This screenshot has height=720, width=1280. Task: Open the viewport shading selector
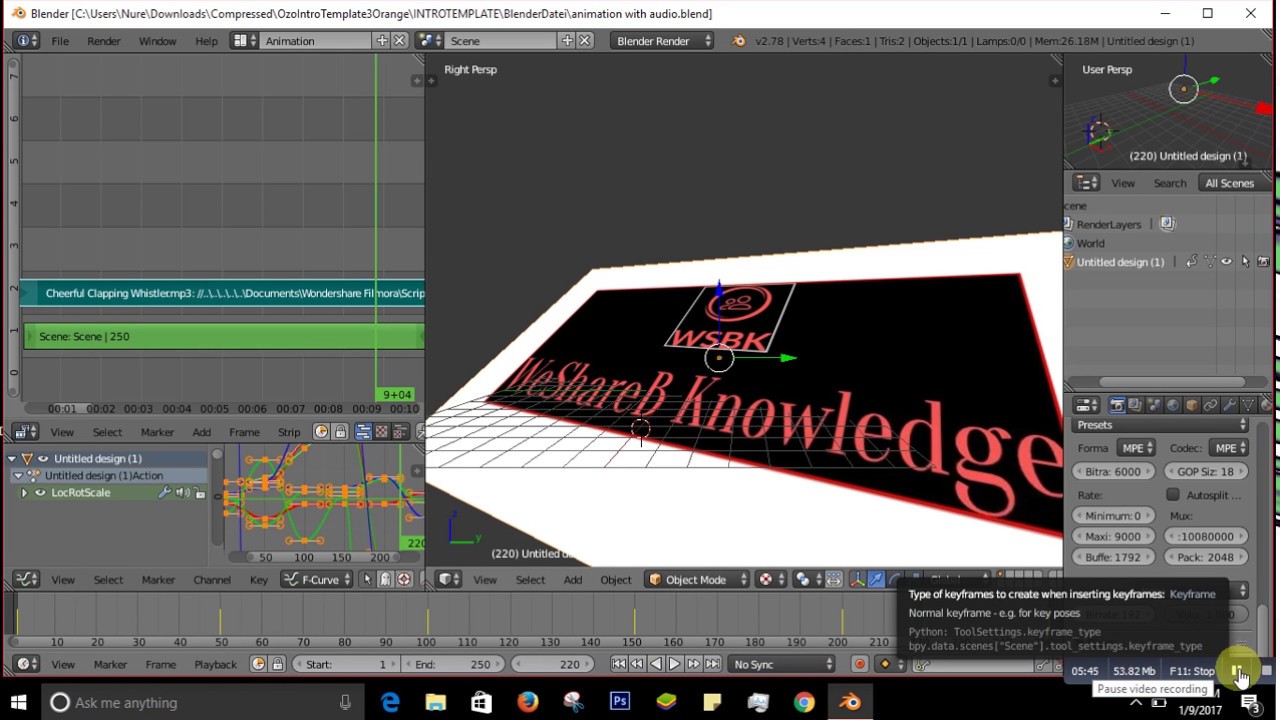coord(769,580)
